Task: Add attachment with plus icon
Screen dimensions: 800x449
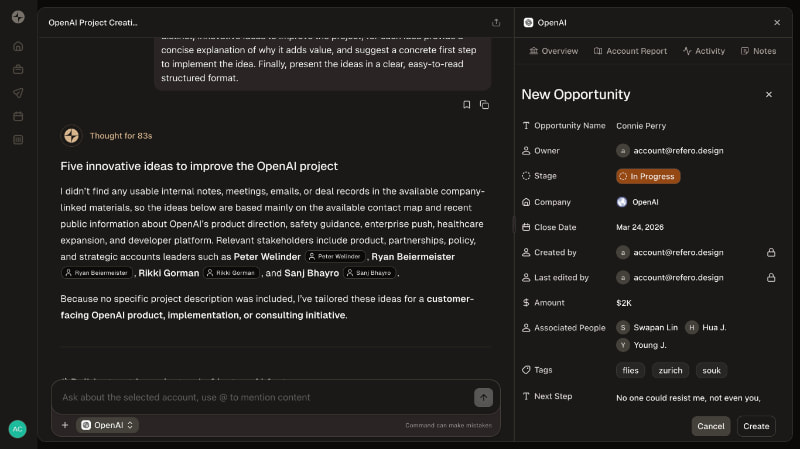Action: (65, 425)
